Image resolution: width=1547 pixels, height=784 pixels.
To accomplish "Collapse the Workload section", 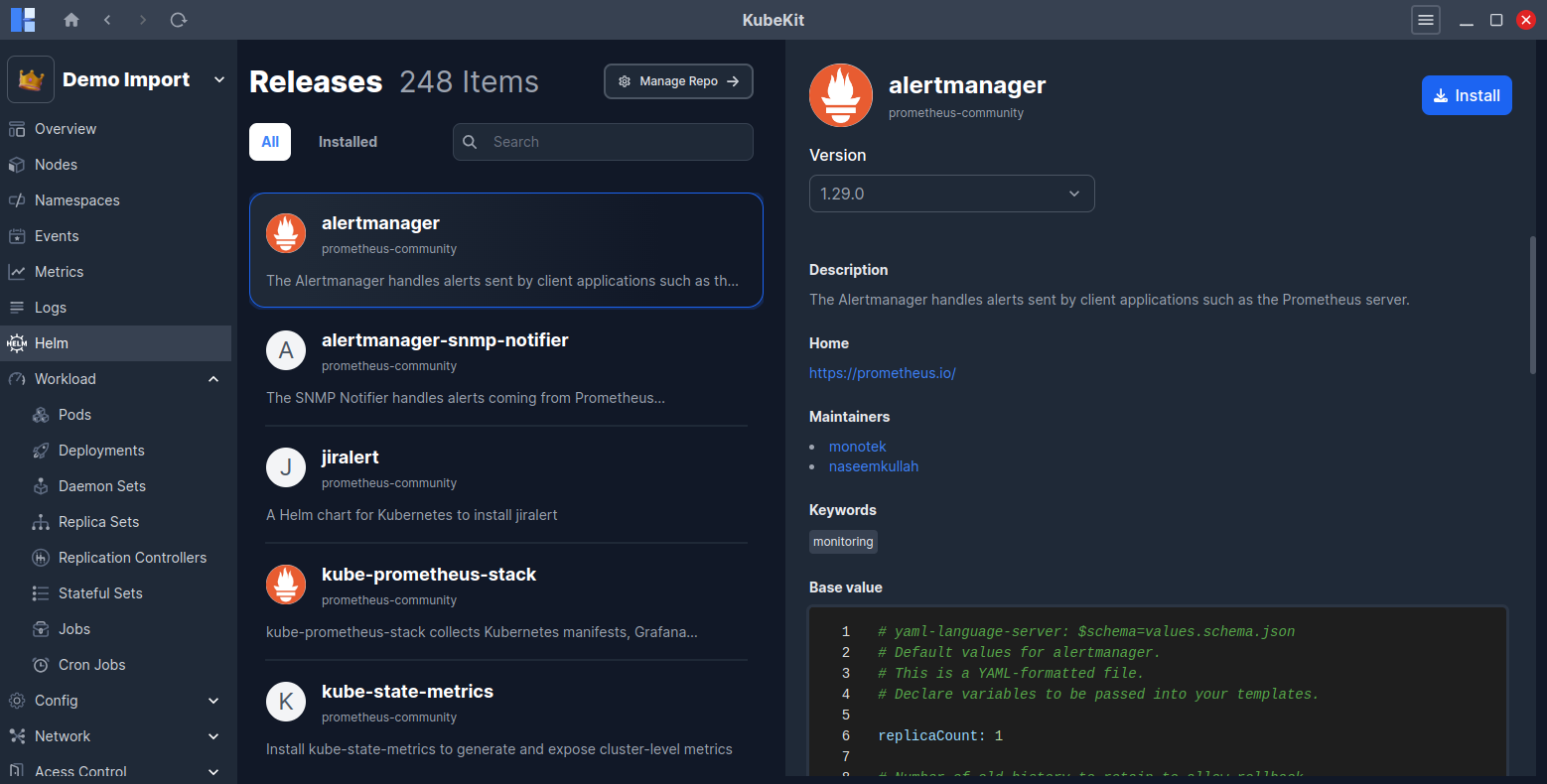I will pos(213,379).
